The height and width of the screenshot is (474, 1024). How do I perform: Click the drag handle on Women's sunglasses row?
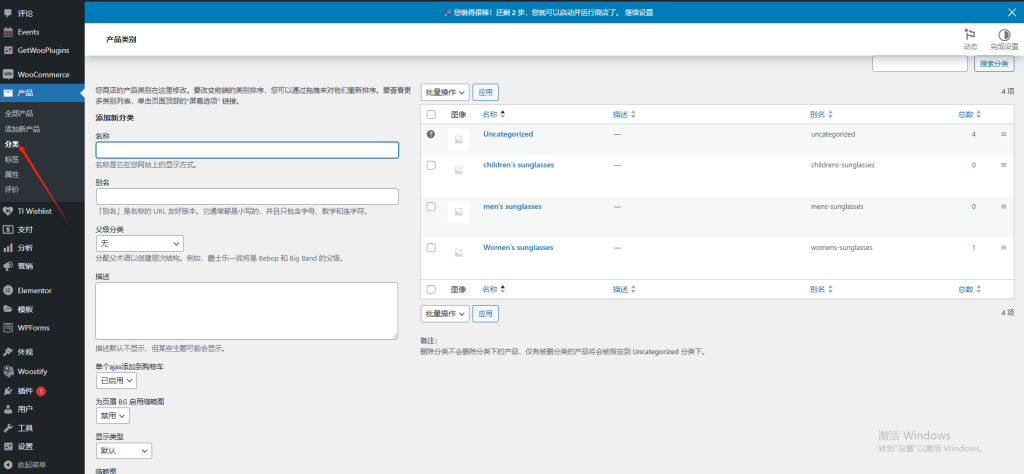tap(1004, 247)
